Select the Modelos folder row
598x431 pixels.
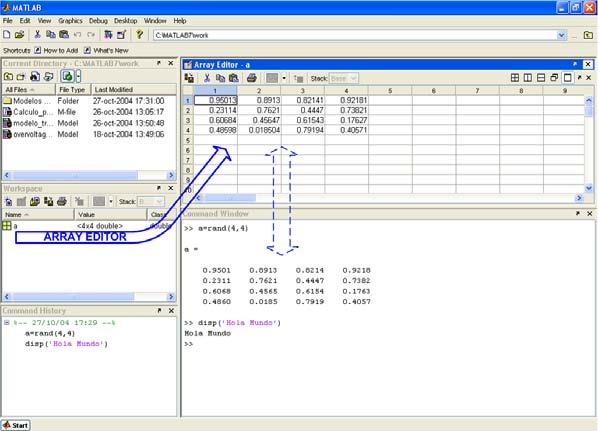pyautogui.click(x=89, y=101)
